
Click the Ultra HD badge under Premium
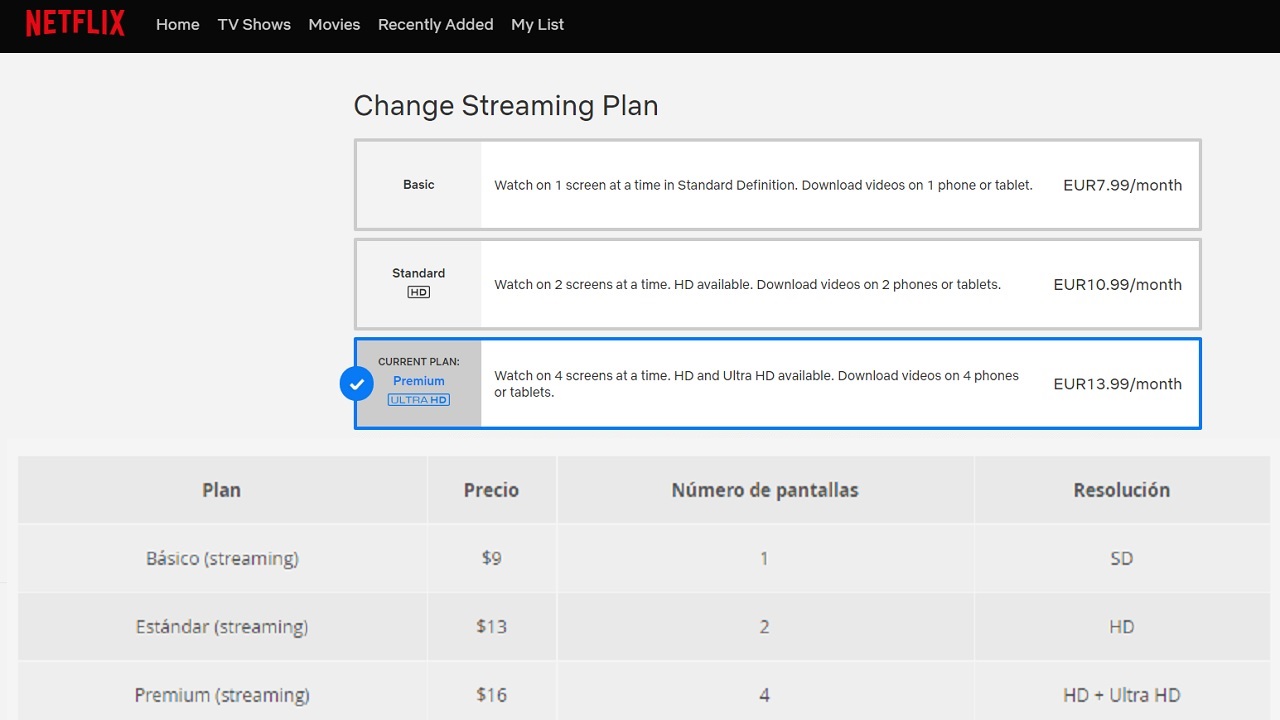coord(418,400)
